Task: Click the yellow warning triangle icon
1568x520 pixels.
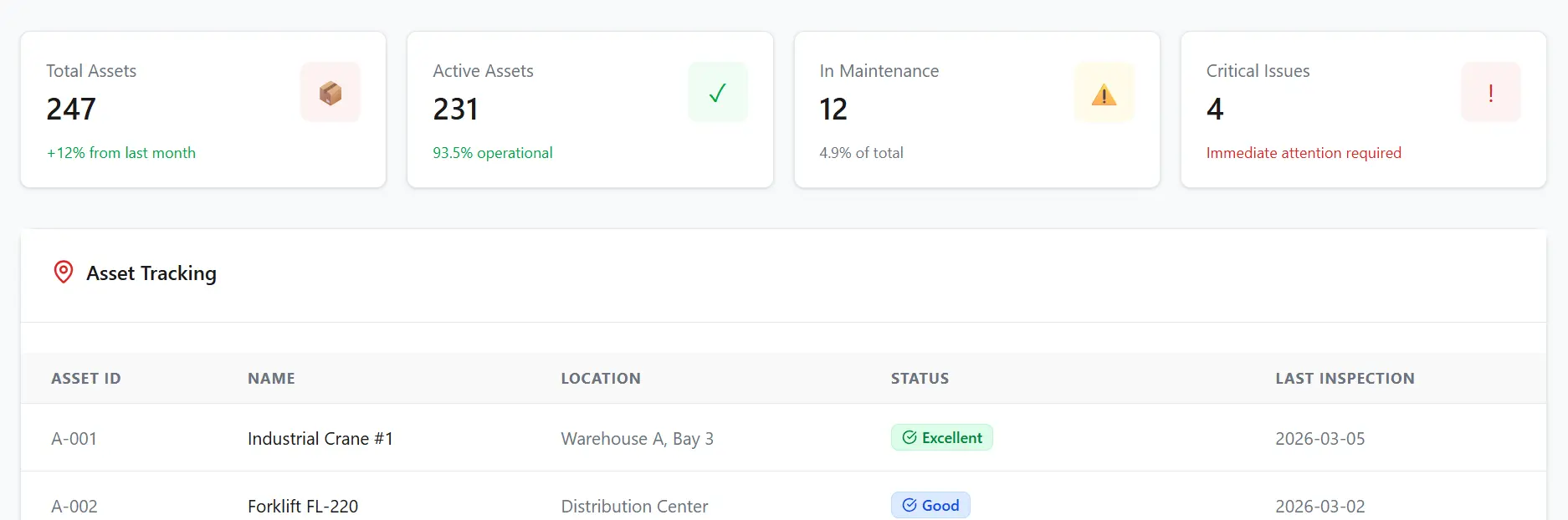Action: (x=1104, y=94)
